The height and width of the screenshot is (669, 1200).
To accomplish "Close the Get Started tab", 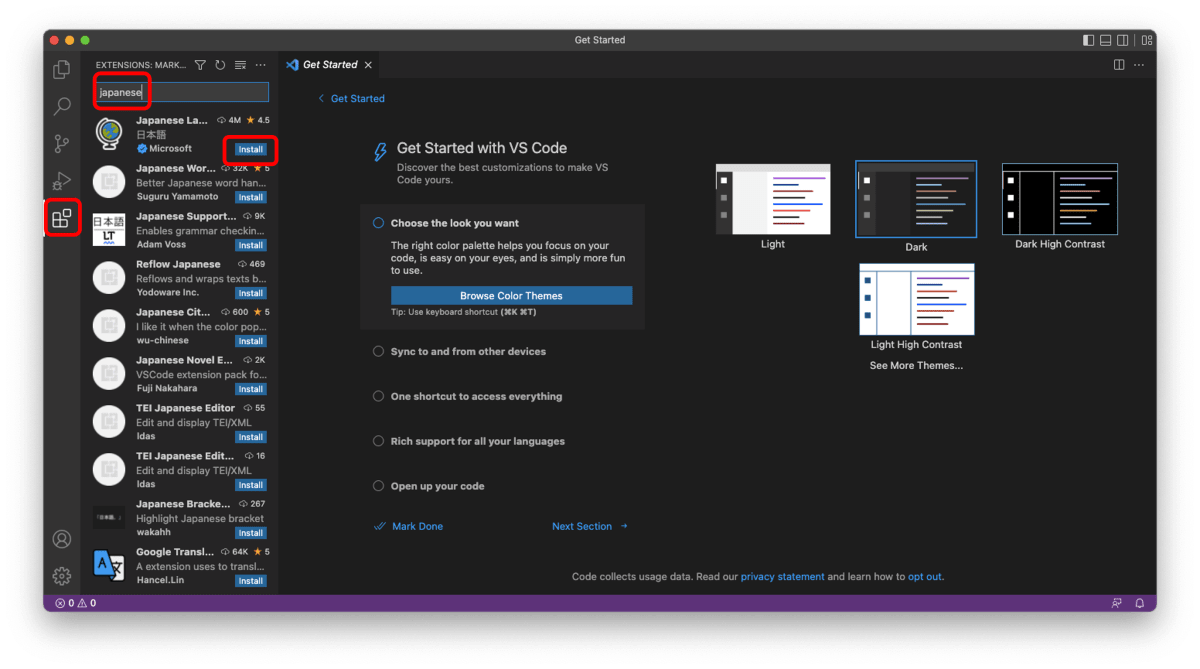I will pyautogui.click(x=368, y=65).
